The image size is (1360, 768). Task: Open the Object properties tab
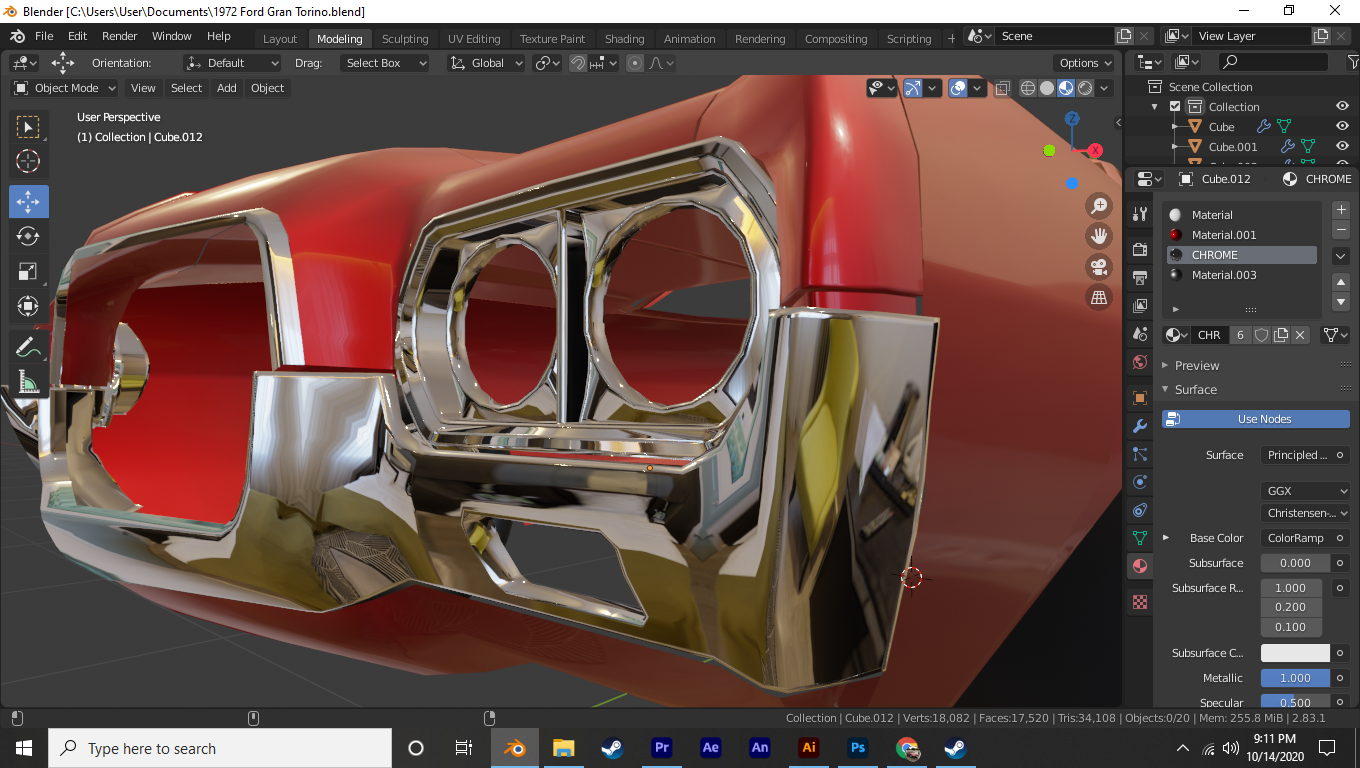[x=1139, y=398]
